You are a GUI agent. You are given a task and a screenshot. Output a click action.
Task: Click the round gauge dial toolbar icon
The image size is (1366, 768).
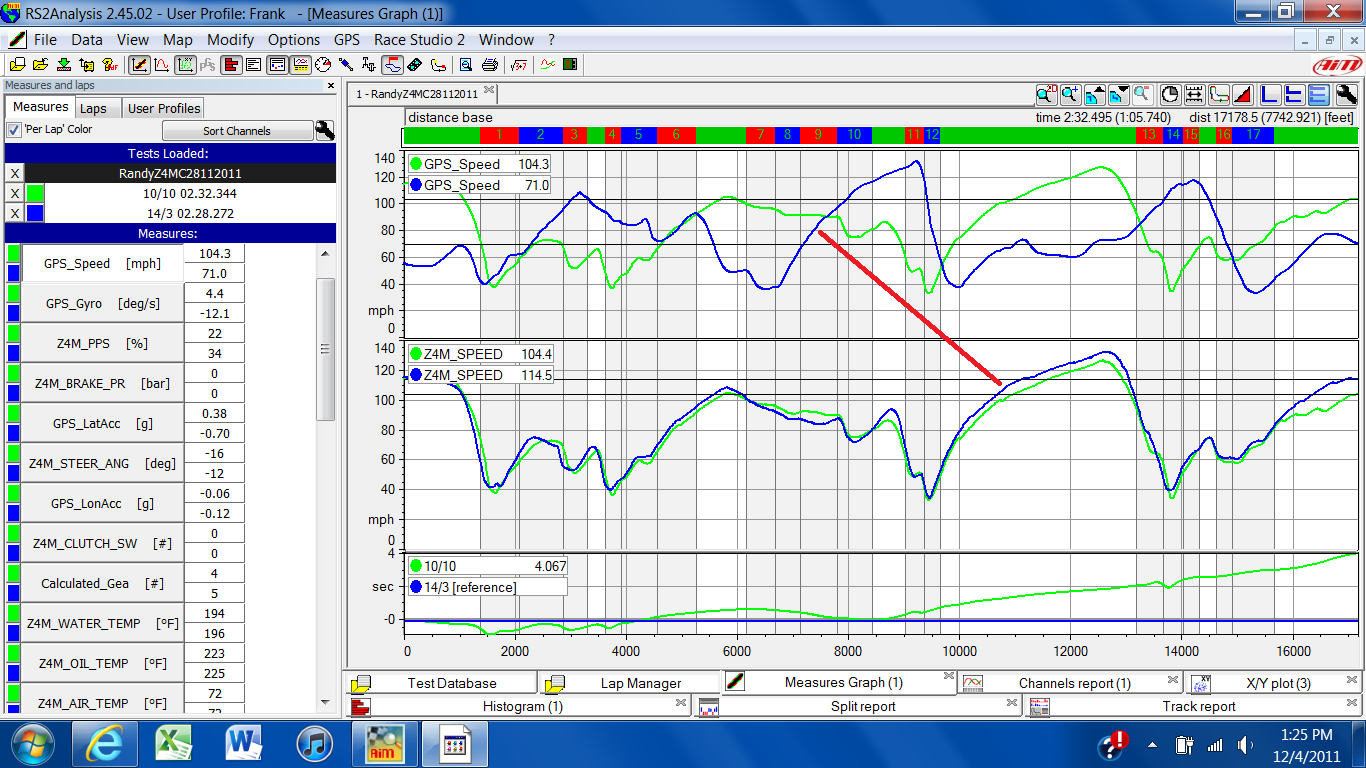pos(323,65)
